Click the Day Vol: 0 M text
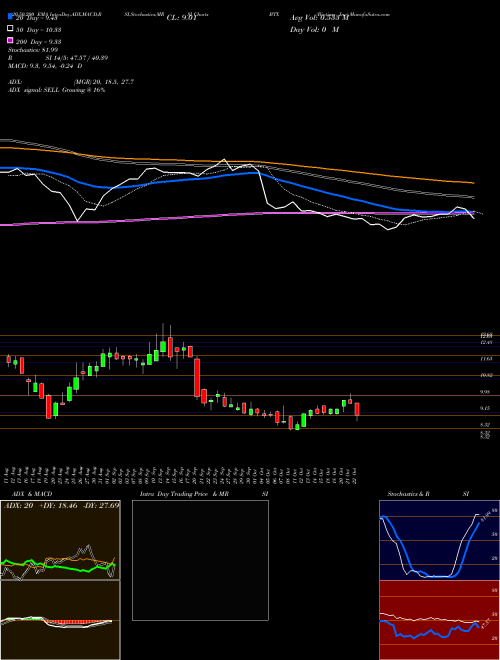 pyautogui.click(x=314, y=29)
